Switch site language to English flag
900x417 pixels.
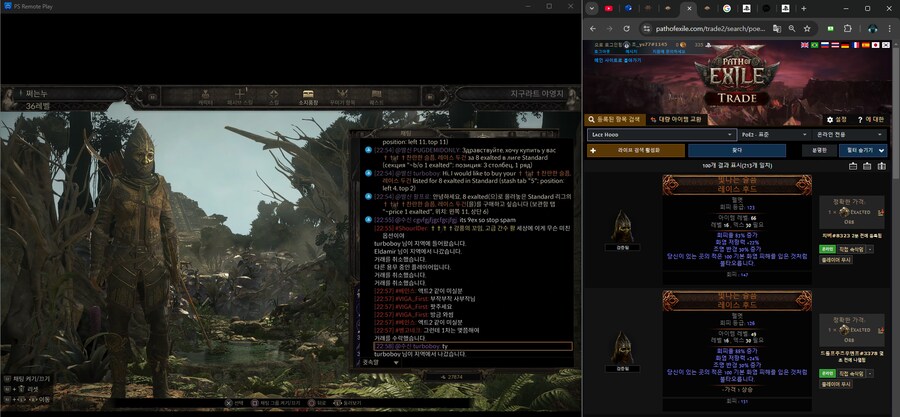tap(805, 45)
